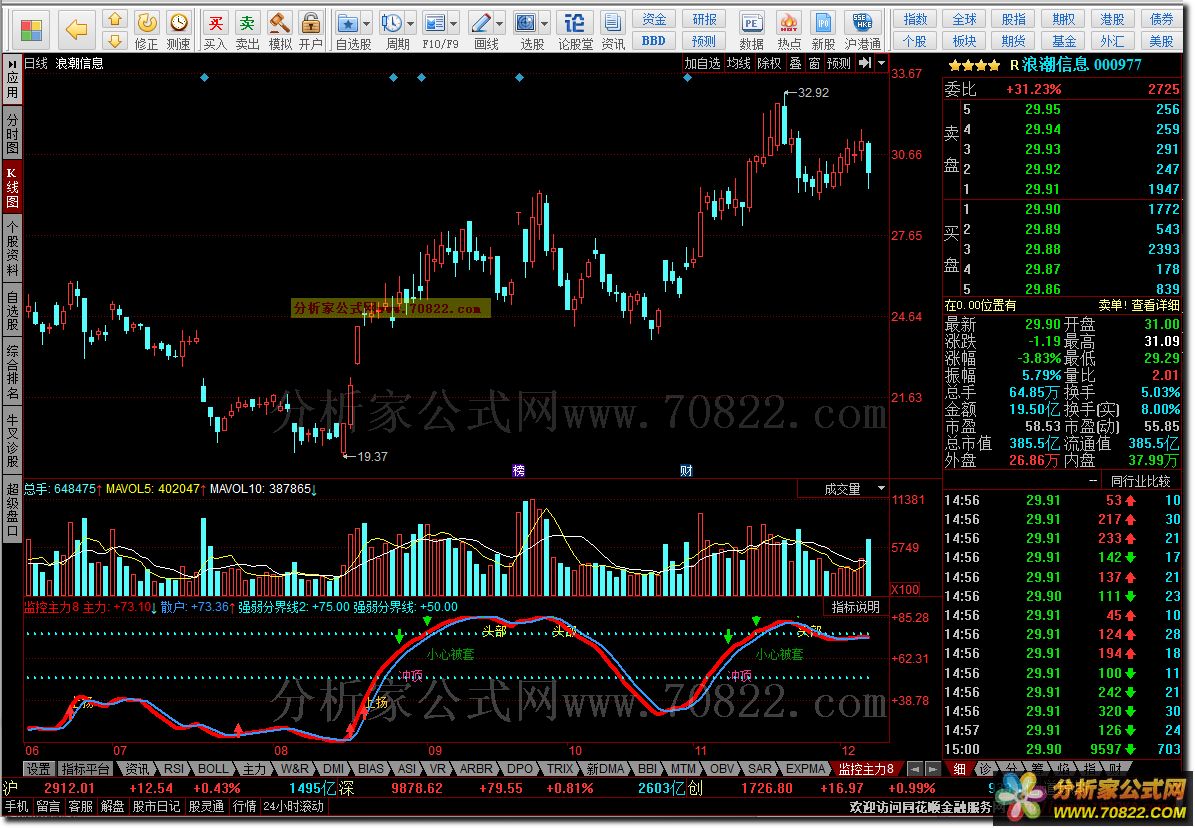
Task: Open the 设置 settings tab
Action: click(38, 769)
